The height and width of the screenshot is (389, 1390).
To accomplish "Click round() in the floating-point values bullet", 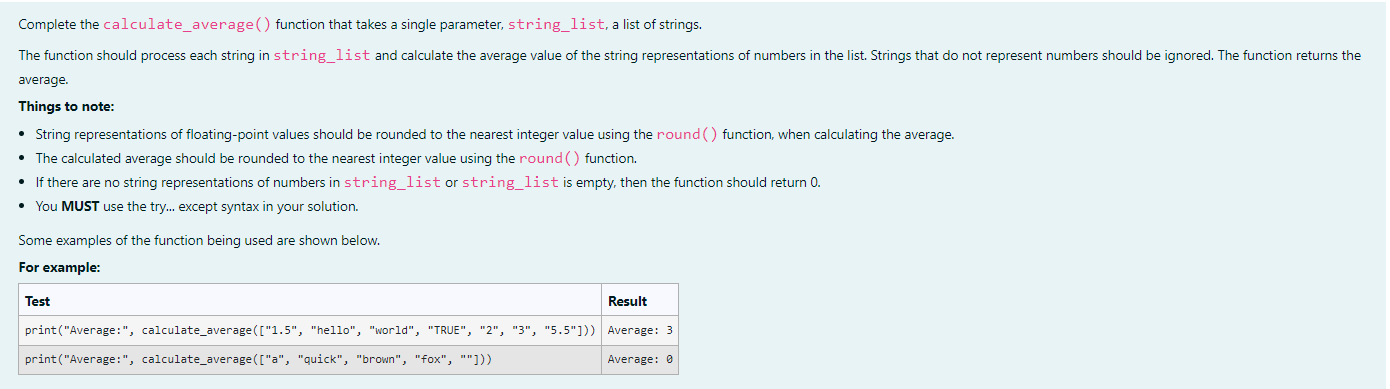I will pyautogui.click(x=687, y=134).
